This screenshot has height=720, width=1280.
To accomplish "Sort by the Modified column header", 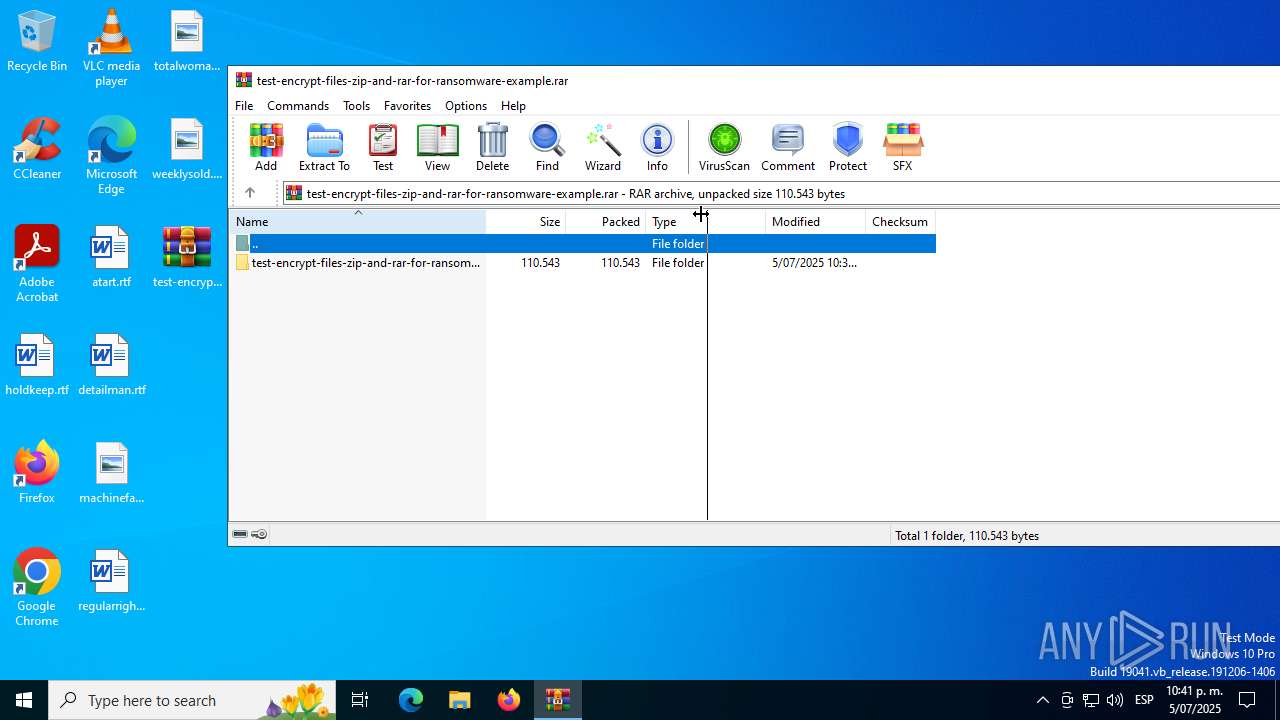I will (816, 222).
